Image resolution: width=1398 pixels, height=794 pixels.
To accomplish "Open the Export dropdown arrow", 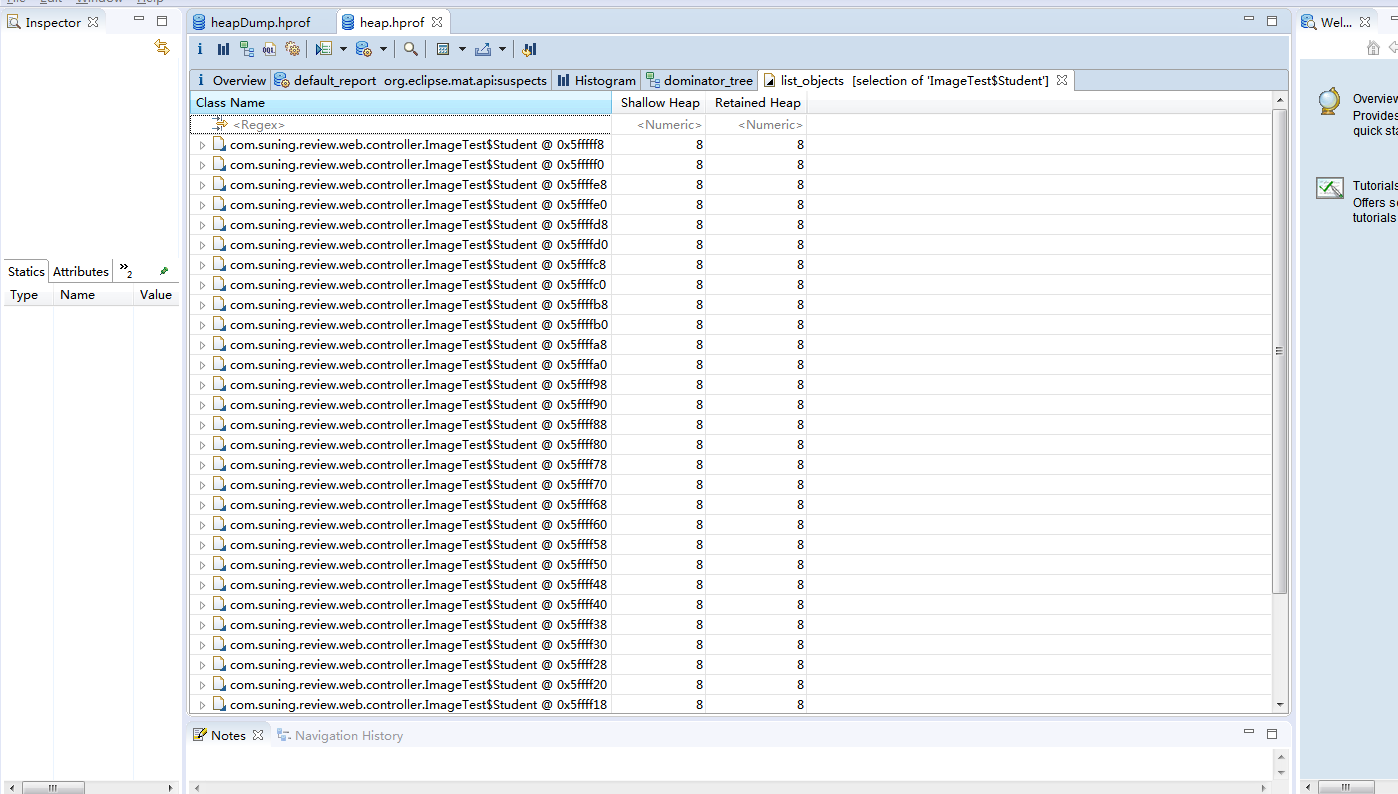I will (502, 49).
